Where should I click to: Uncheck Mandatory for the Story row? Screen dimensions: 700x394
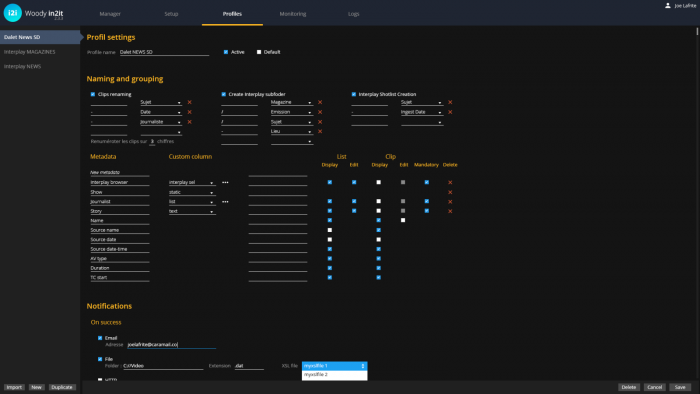tap(426, 211)
